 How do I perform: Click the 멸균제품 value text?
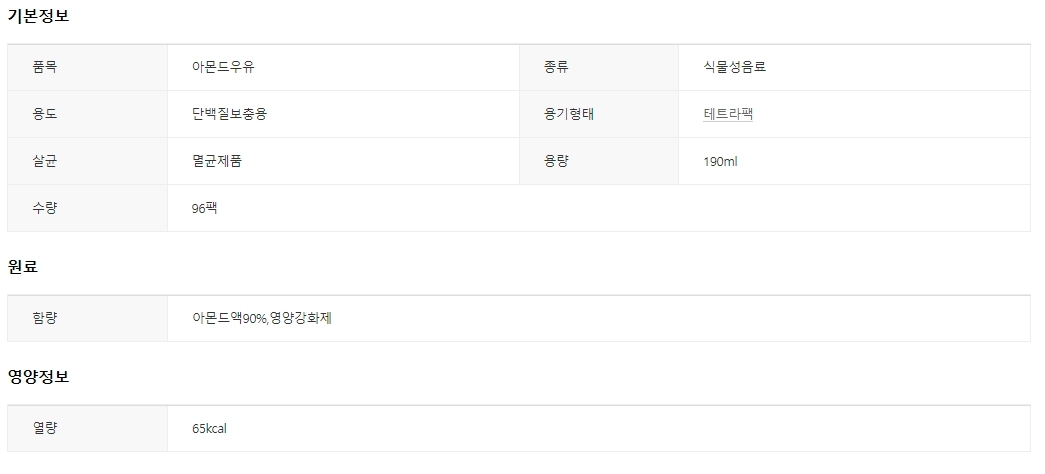tap(217, 161)
